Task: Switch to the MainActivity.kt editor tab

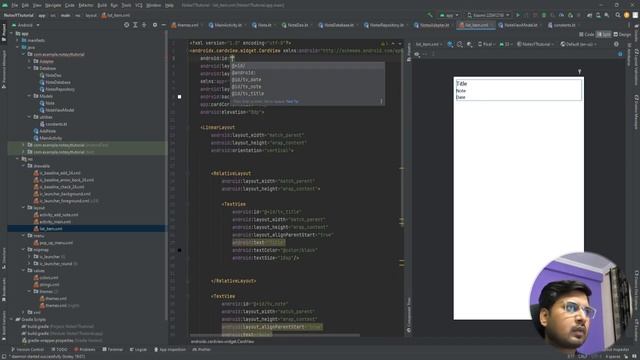Action: [x=226, y=25]
